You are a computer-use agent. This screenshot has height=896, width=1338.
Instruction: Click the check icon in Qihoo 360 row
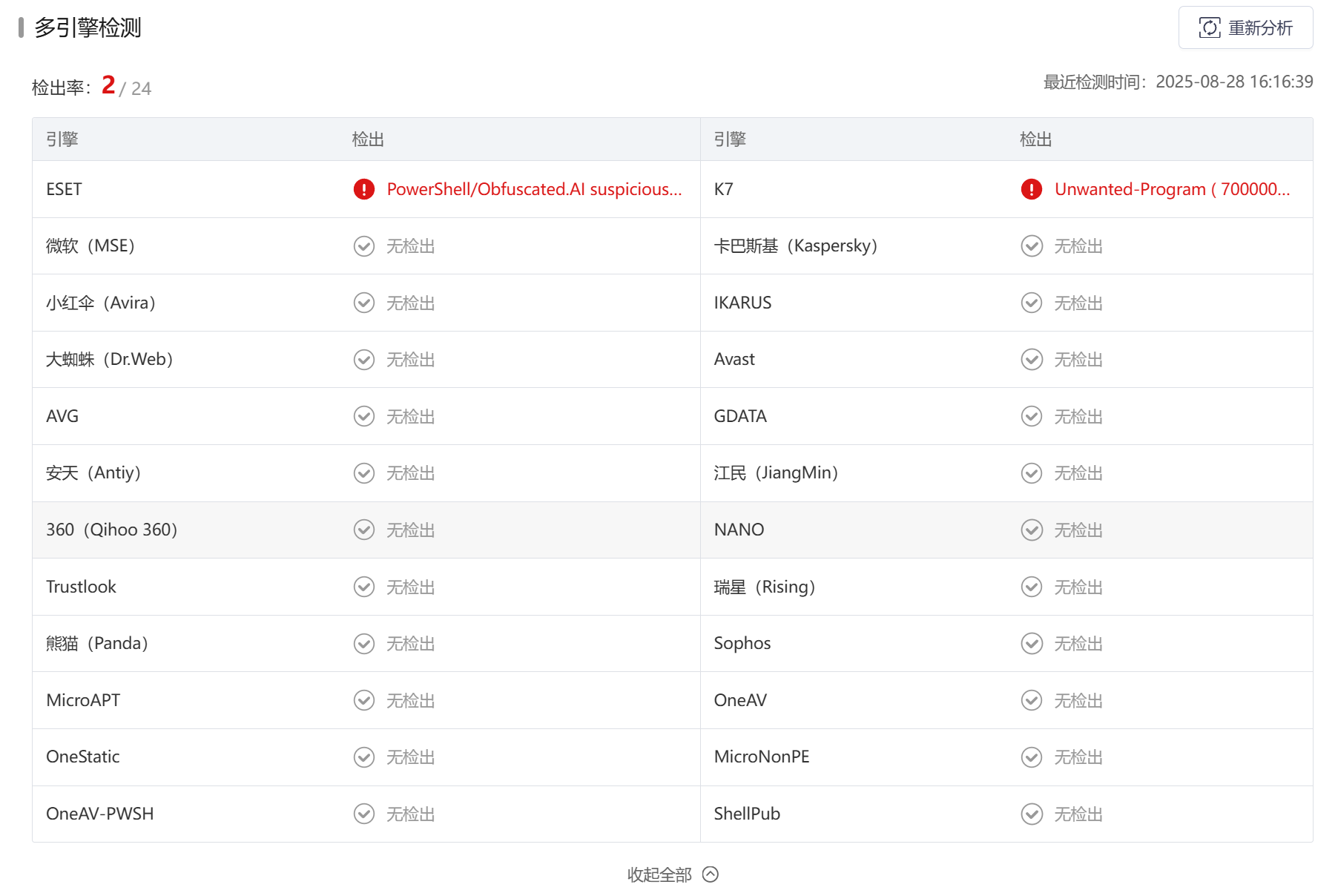click(364, 530)
